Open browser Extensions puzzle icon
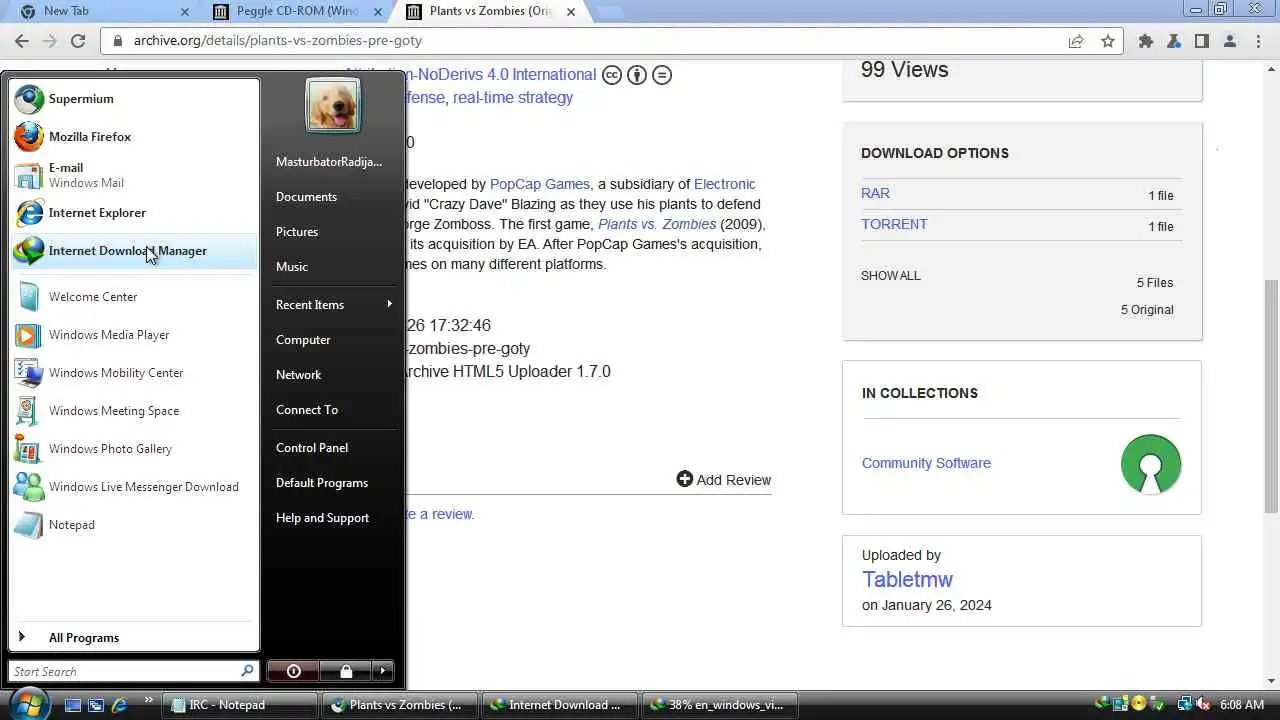Image resolution: width=1280 pixels, height=720 pixels. (x=1146, y=41)
